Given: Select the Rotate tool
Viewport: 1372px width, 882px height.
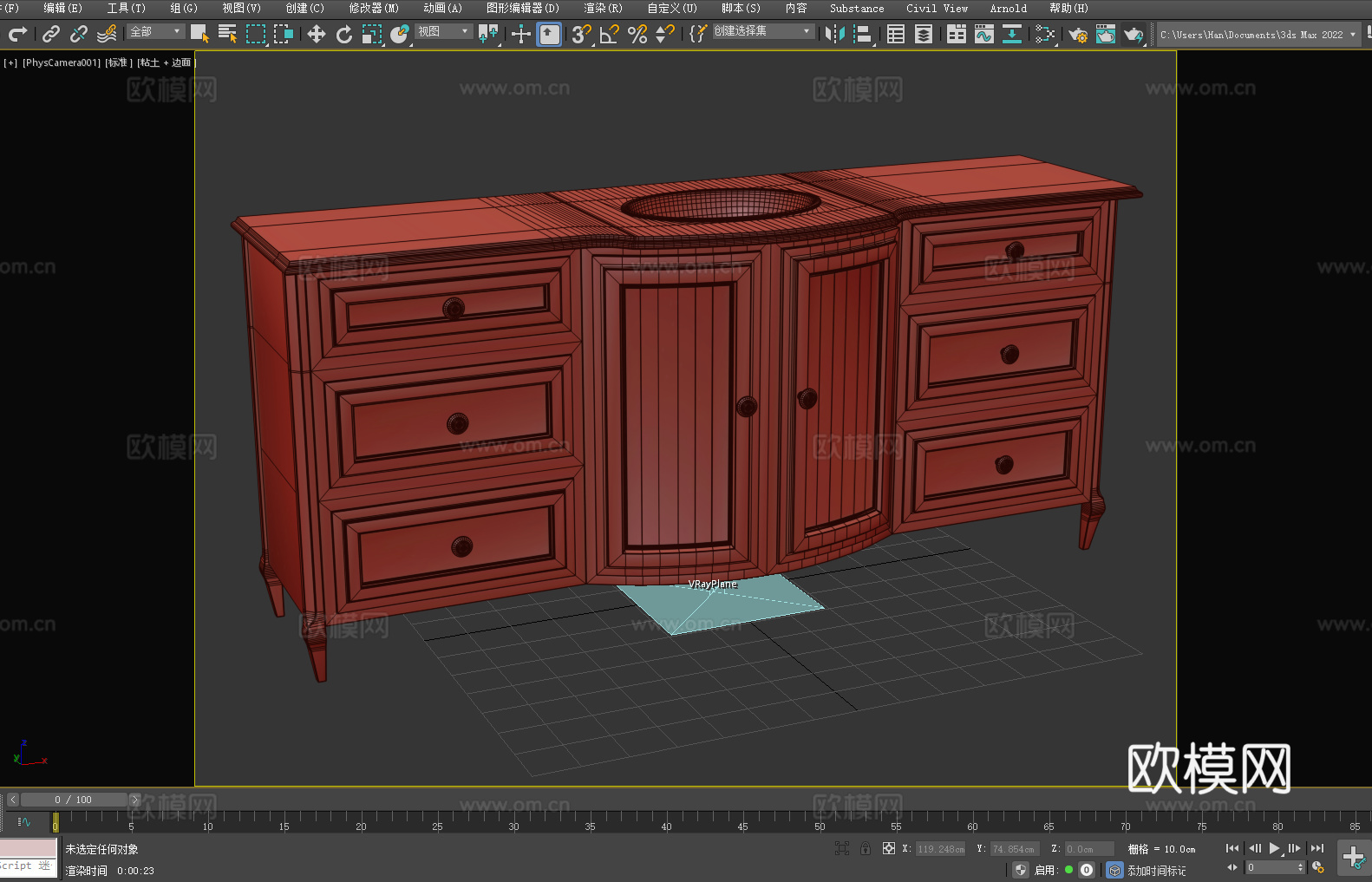Looking at the screenshot, I should click(344, 34).
